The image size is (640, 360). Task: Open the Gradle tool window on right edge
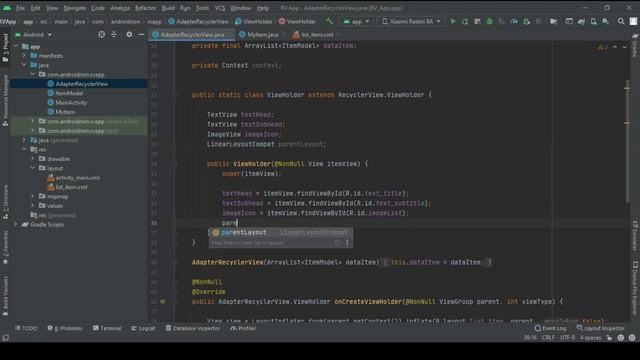[x=635, y=46]
